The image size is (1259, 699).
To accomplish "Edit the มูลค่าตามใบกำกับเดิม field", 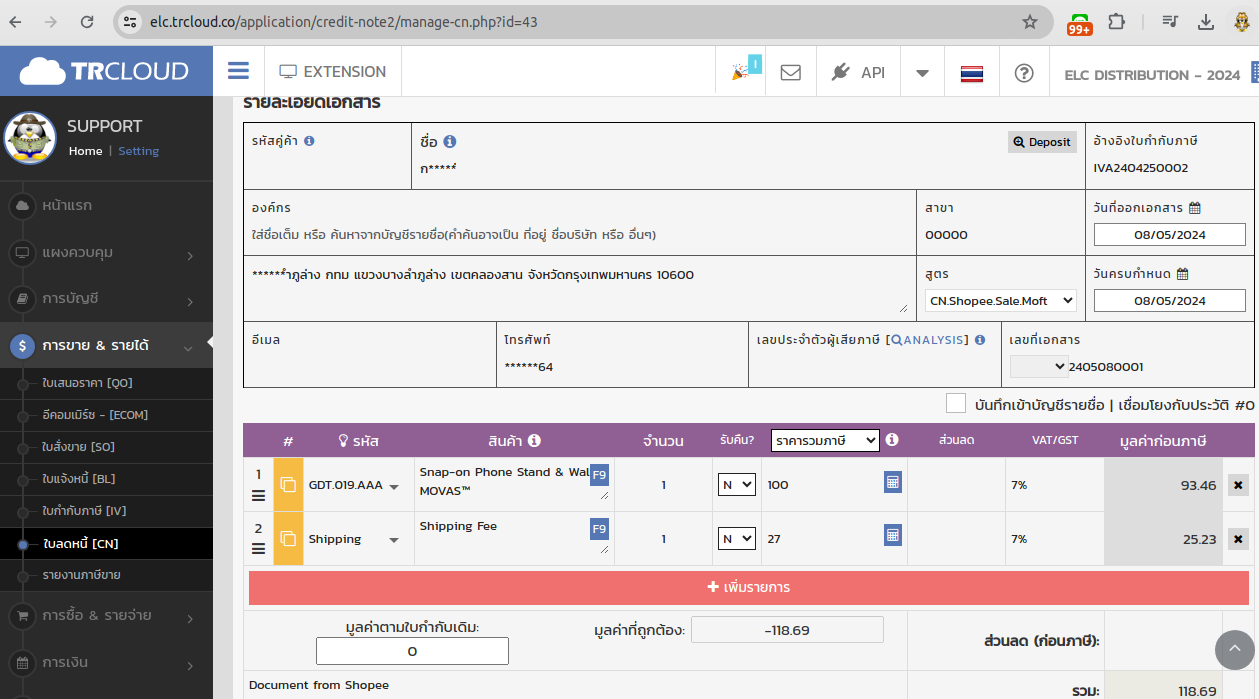I will click(412, 651).
